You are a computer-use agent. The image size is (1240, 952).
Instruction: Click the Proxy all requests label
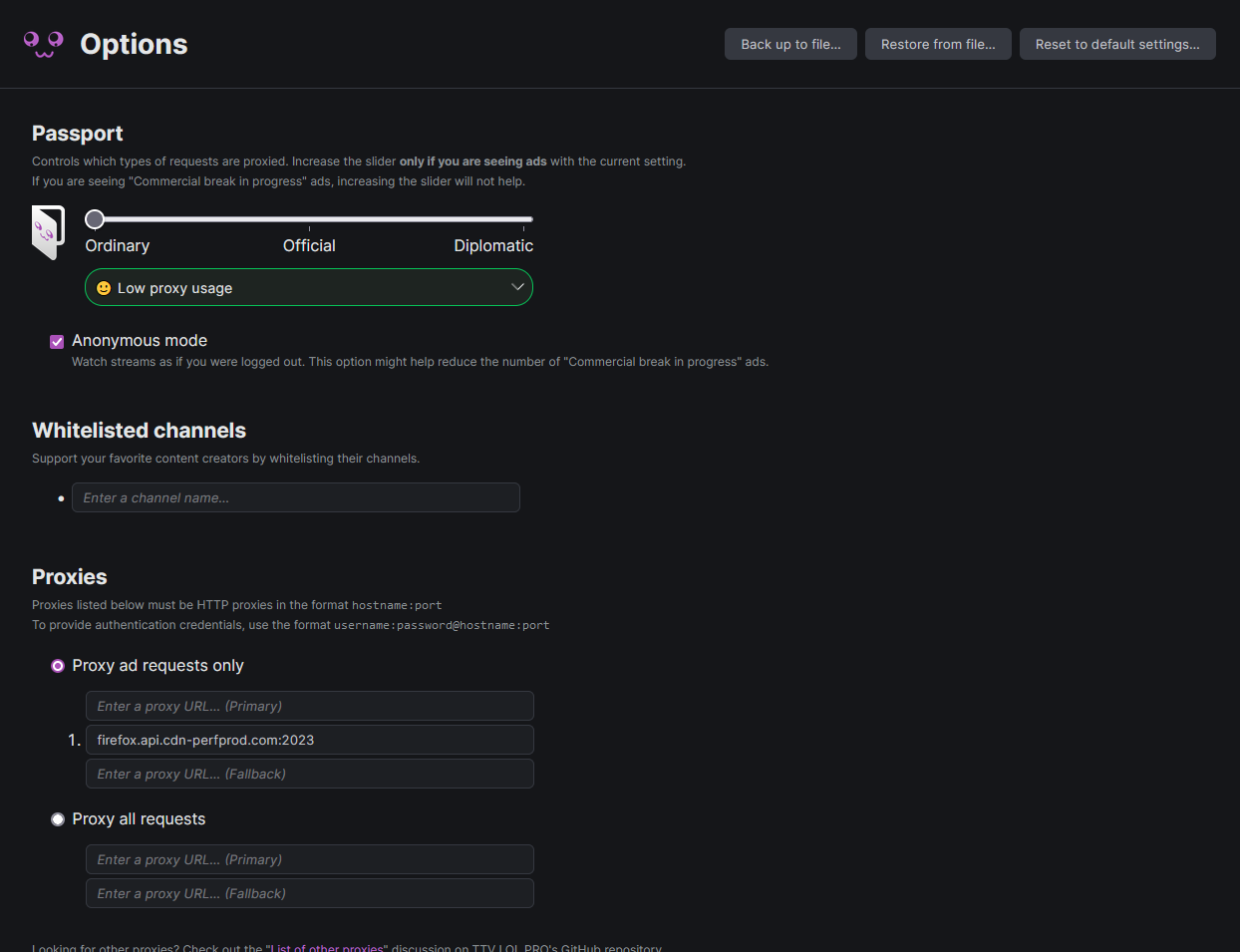[x=139, y=819]
